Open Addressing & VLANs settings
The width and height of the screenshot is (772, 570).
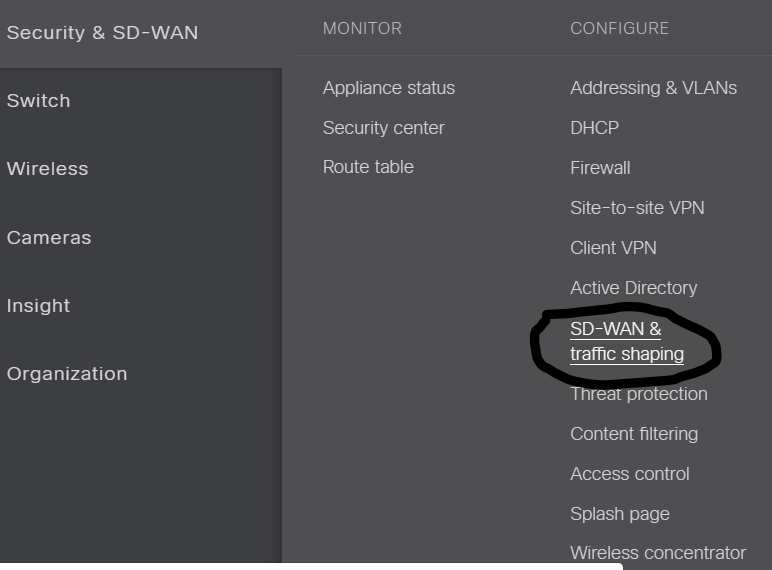653,88
